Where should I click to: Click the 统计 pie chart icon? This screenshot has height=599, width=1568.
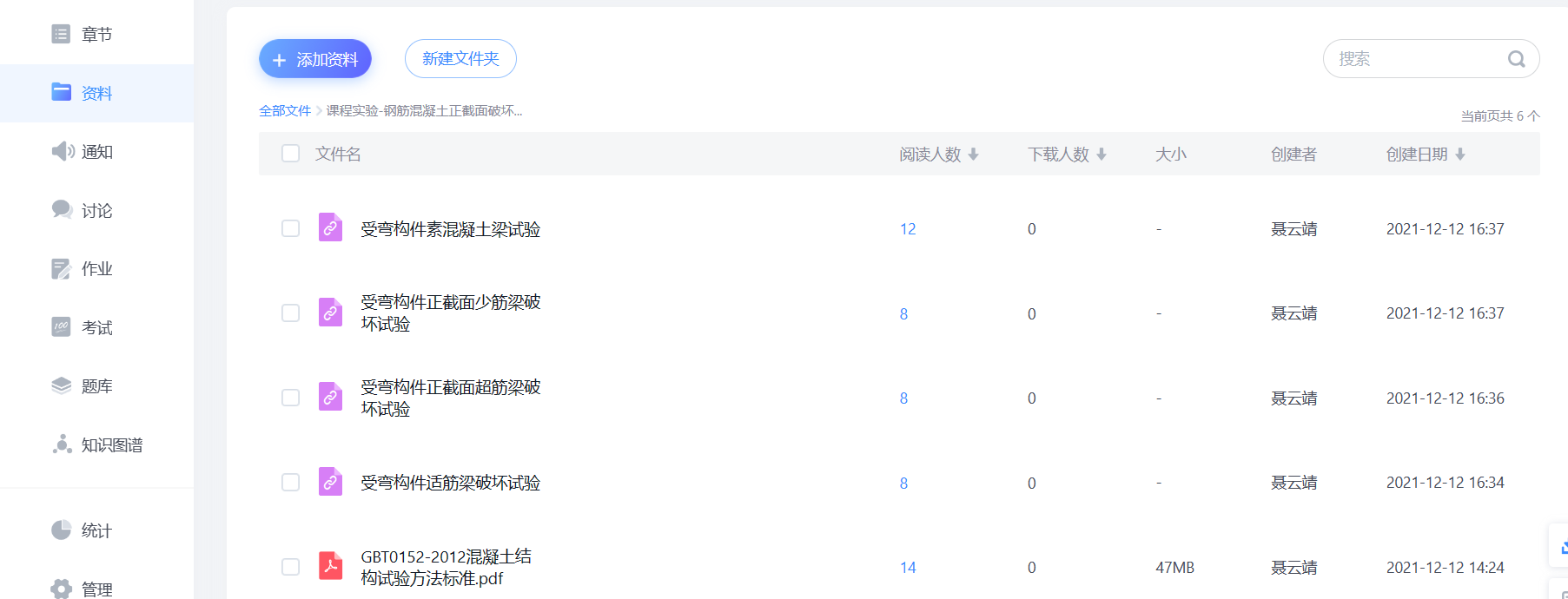point(61,530)
